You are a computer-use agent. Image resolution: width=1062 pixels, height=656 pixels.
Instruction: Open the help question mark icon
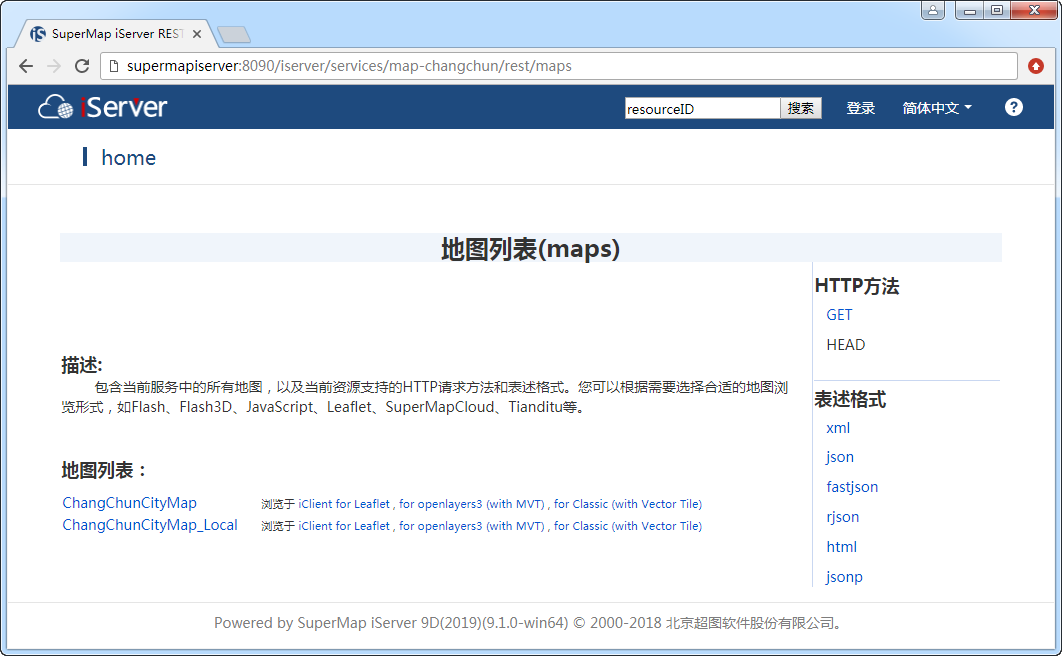(1013, 107)
